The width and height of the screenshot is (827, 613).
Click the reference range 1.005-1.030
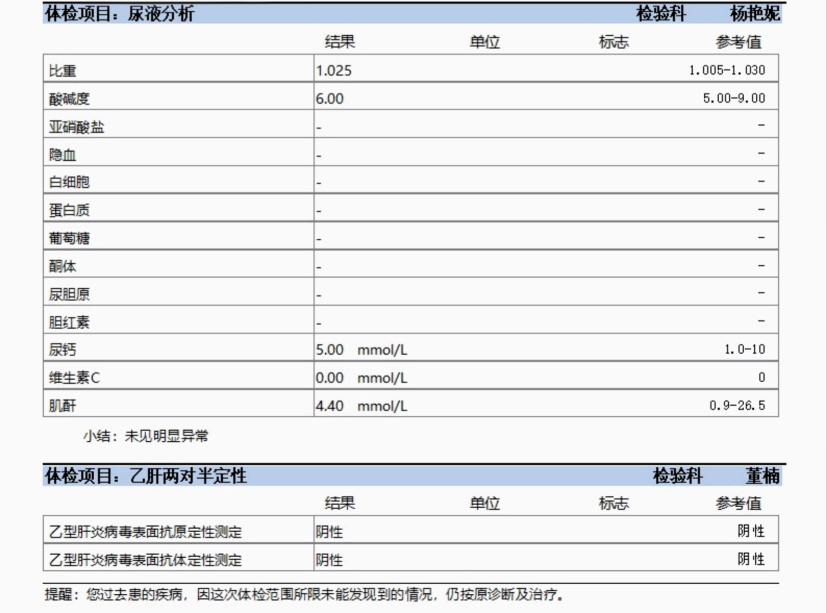(x=727, y=70)
